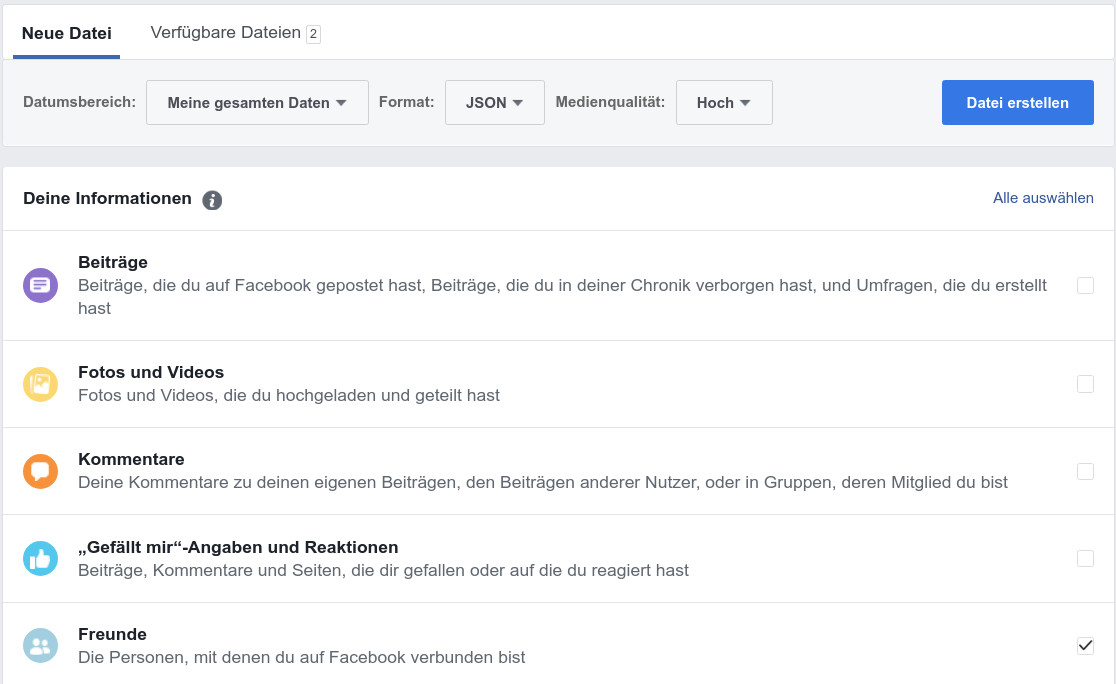Click the purple Beiträge posts icon
This screenshot has width=1116, height=684.
pos(40,285)
